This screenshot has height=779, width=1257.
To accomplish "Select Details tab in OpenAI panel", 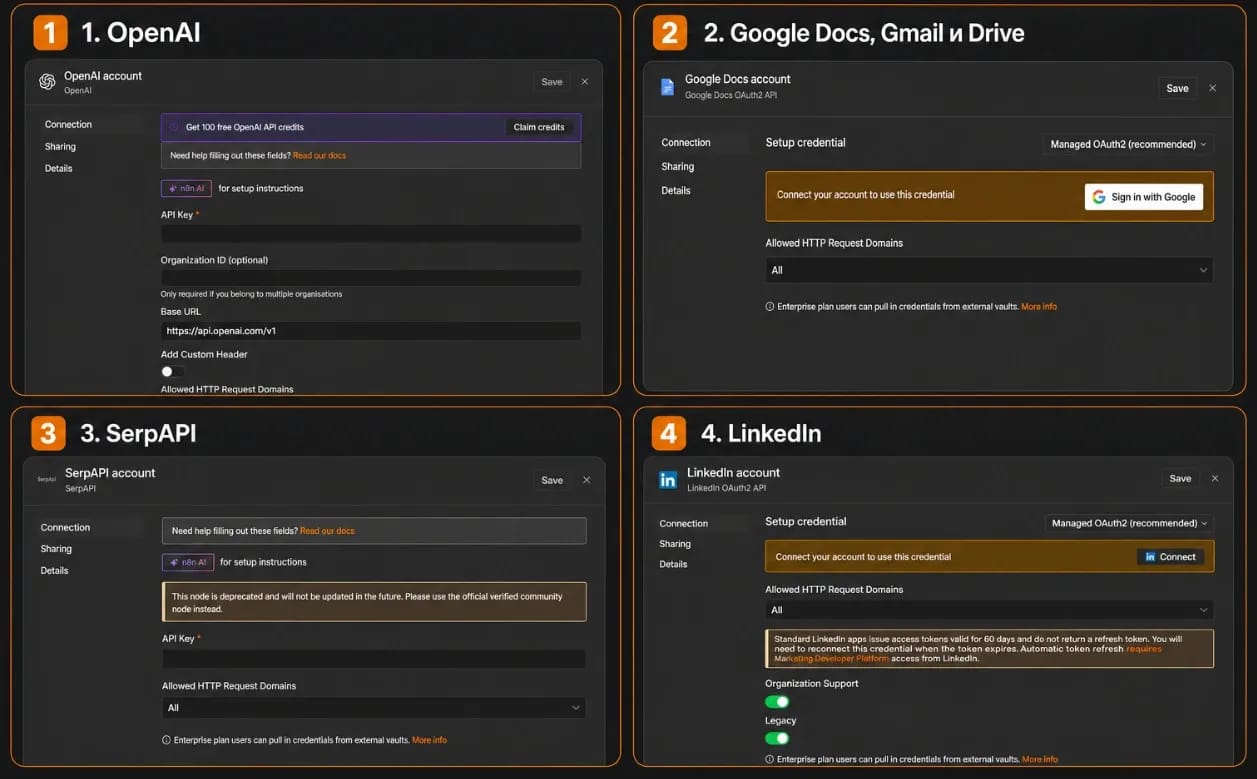I will point(58,169).
